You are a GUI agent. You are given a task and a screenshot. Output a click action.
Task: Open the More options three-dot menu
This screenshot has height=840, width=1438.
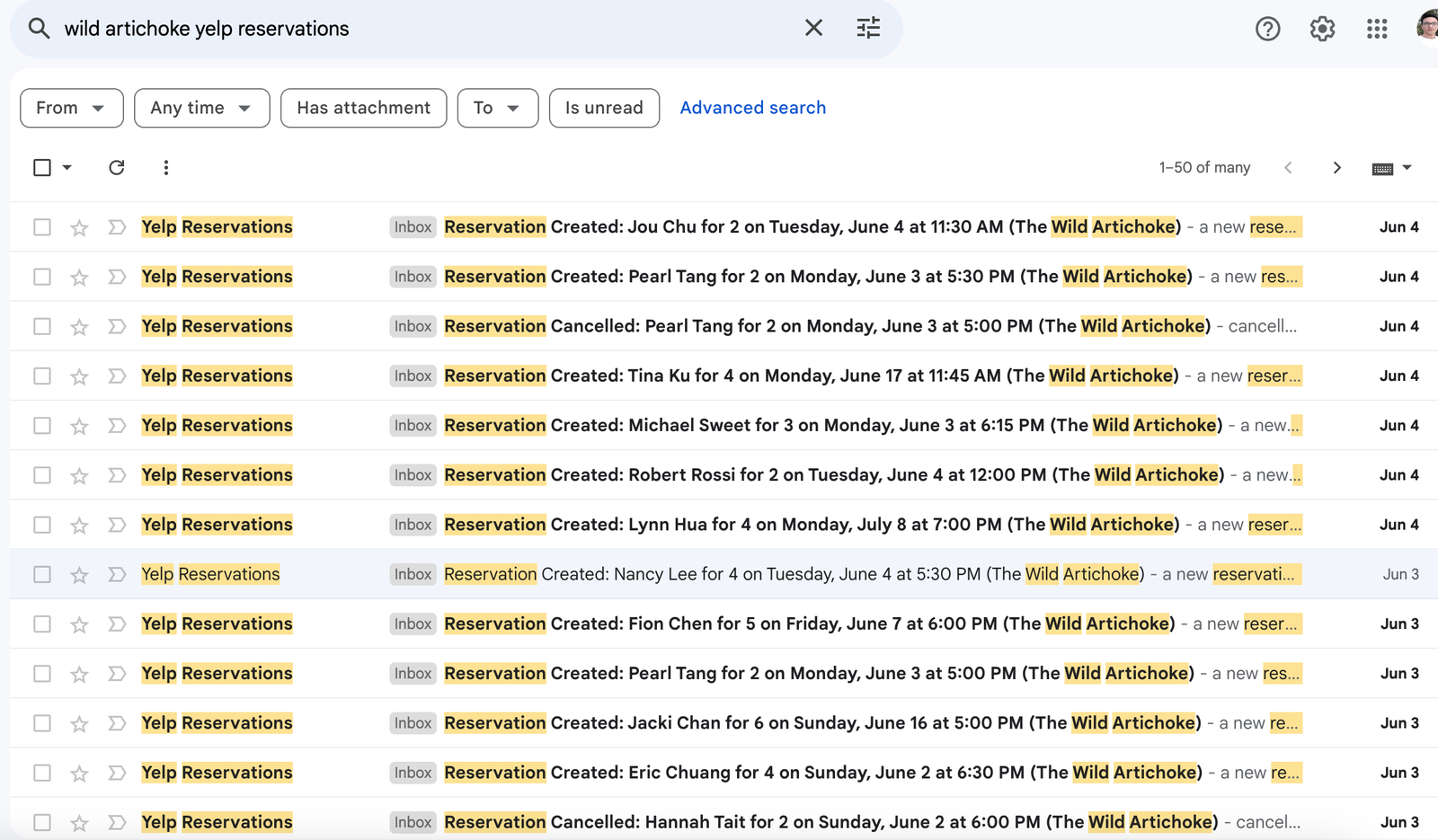click(x=165, y=167)
